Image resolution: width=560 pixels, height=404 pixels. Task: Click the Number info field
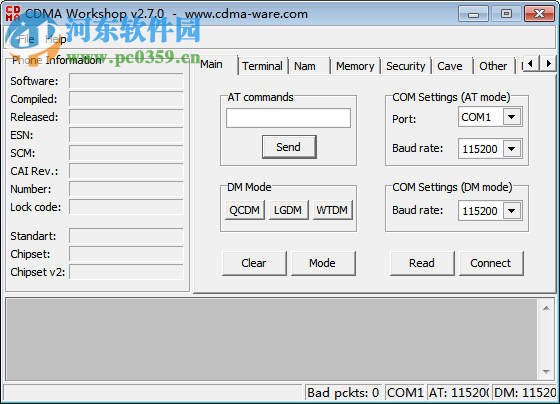tap(126, 189)
